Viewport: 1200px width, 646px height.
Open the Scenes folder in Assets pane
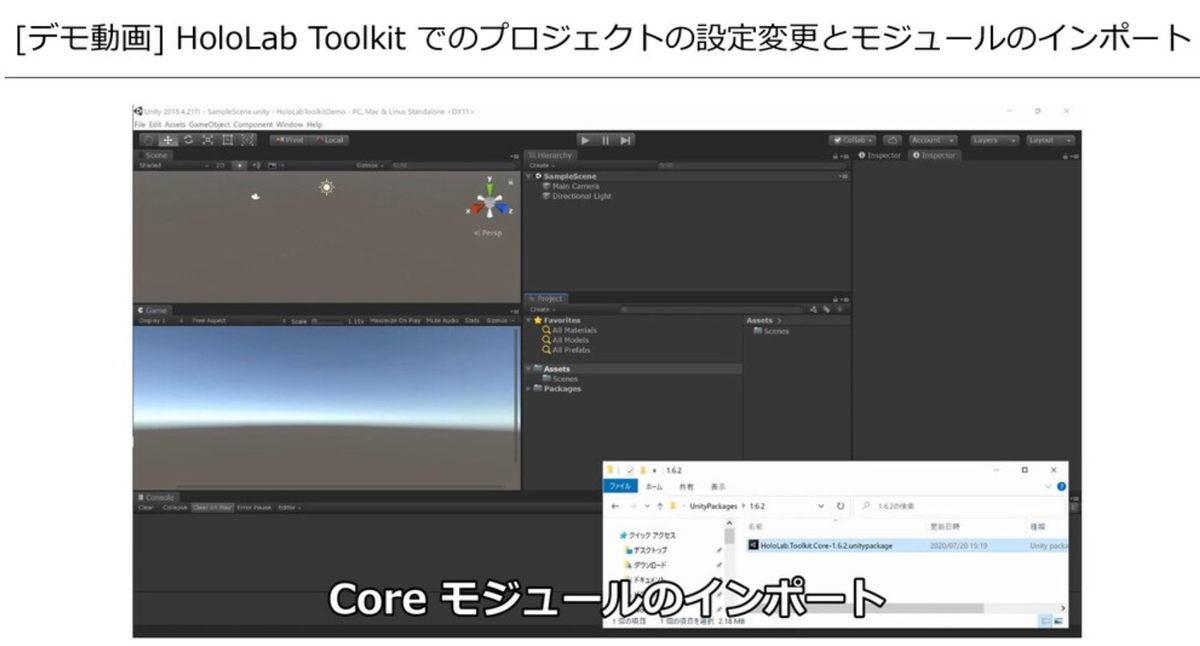click(x=771, y=331)
